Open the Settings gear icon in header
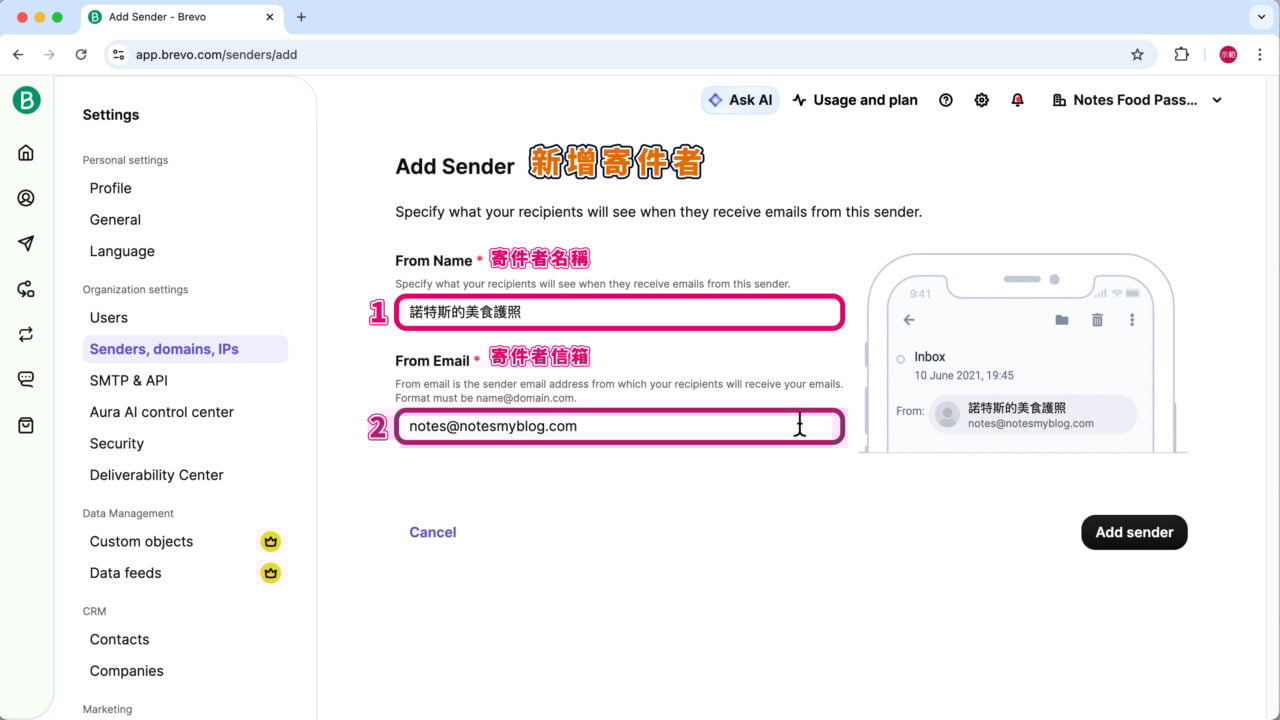This screenshot has height=720, width=1280. pyautogui.click(x=981, y=99)
